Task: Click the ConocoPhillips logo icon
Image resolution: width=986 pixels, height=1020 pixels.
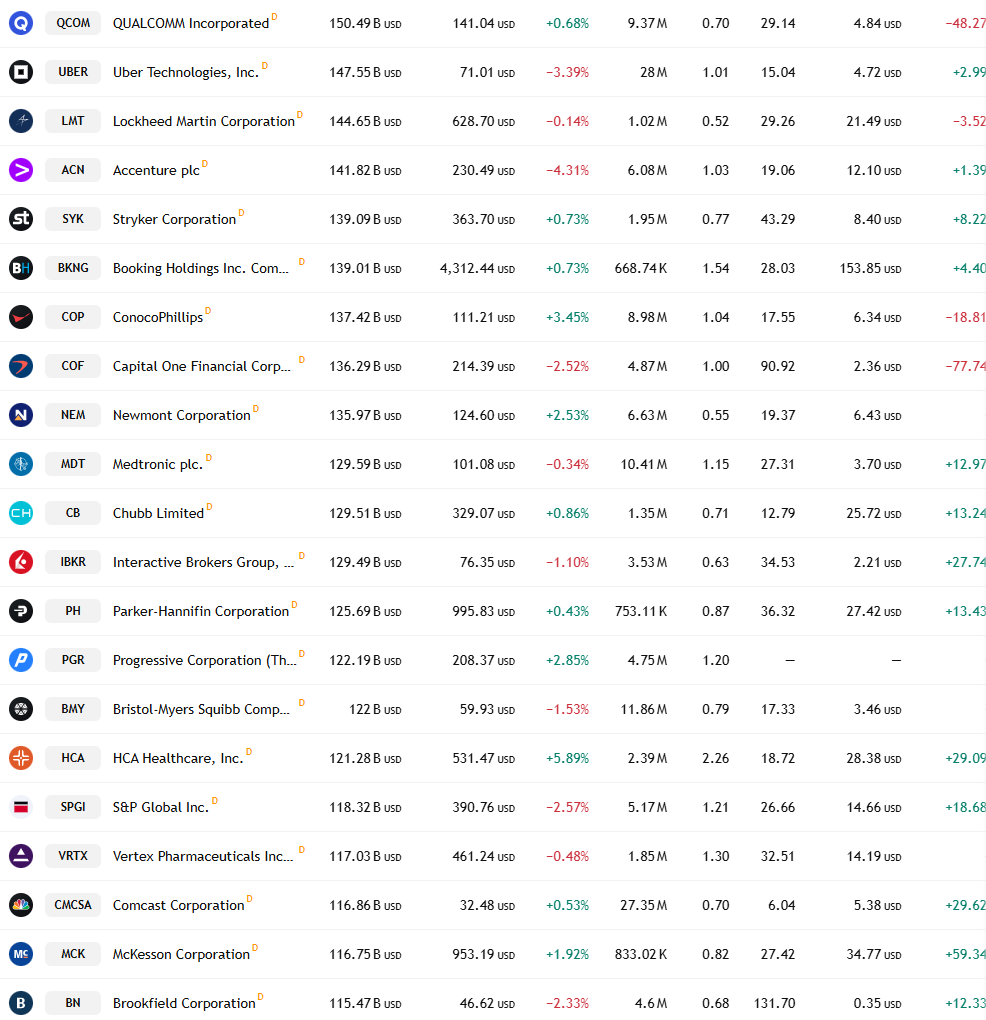Action: coord(21,317)
